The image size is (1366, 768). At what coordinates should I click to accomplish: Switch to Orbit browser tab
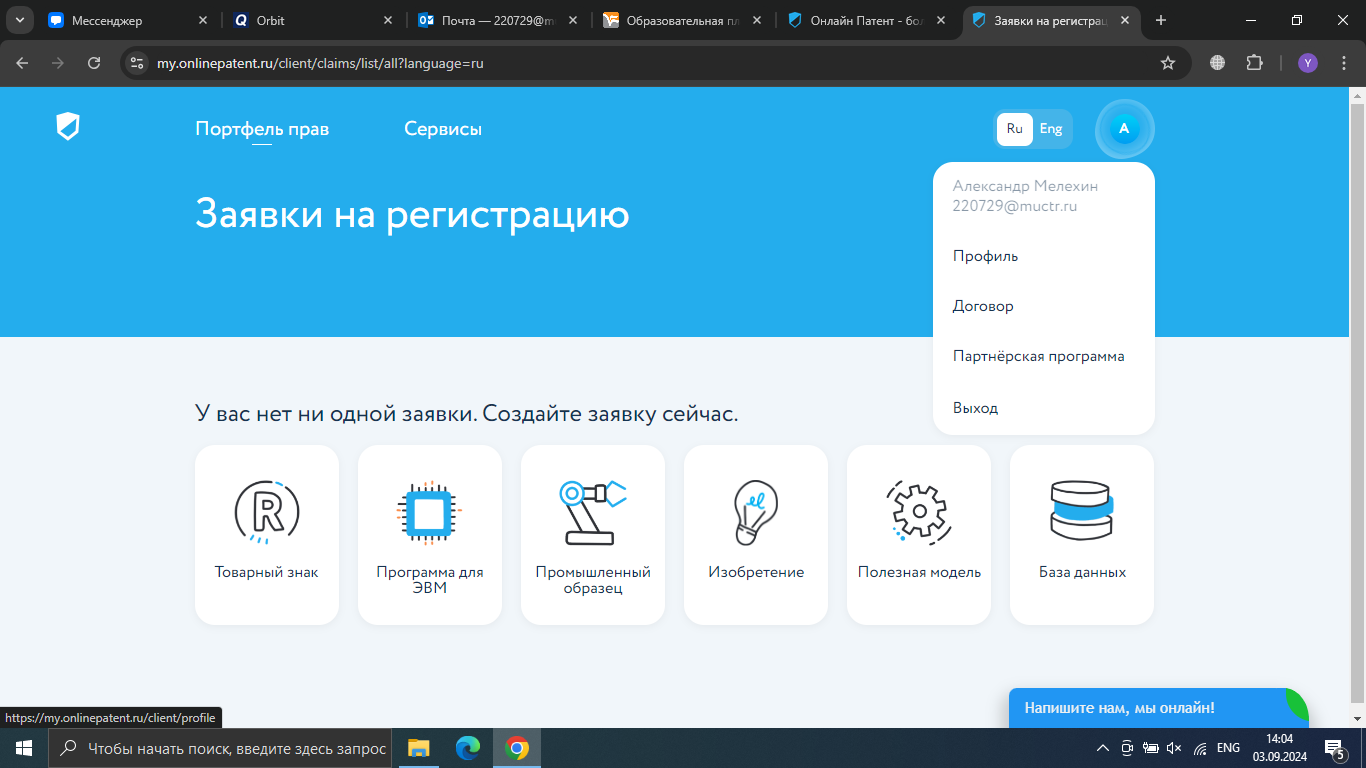[314, 20]
